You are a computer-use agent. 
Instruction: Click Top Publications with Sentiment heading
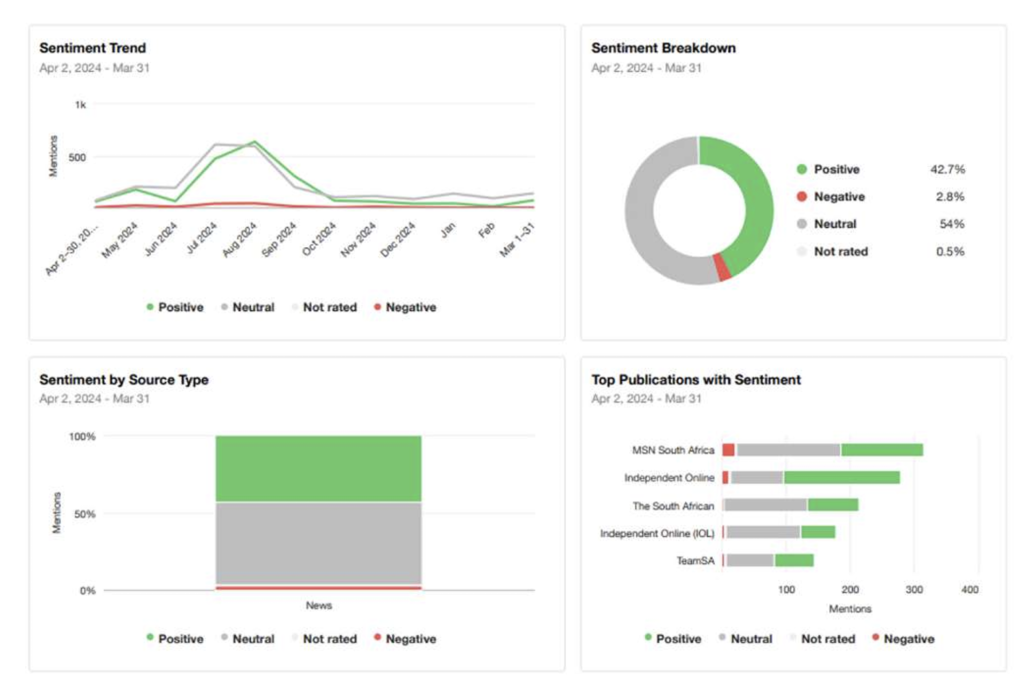point(696,380)
